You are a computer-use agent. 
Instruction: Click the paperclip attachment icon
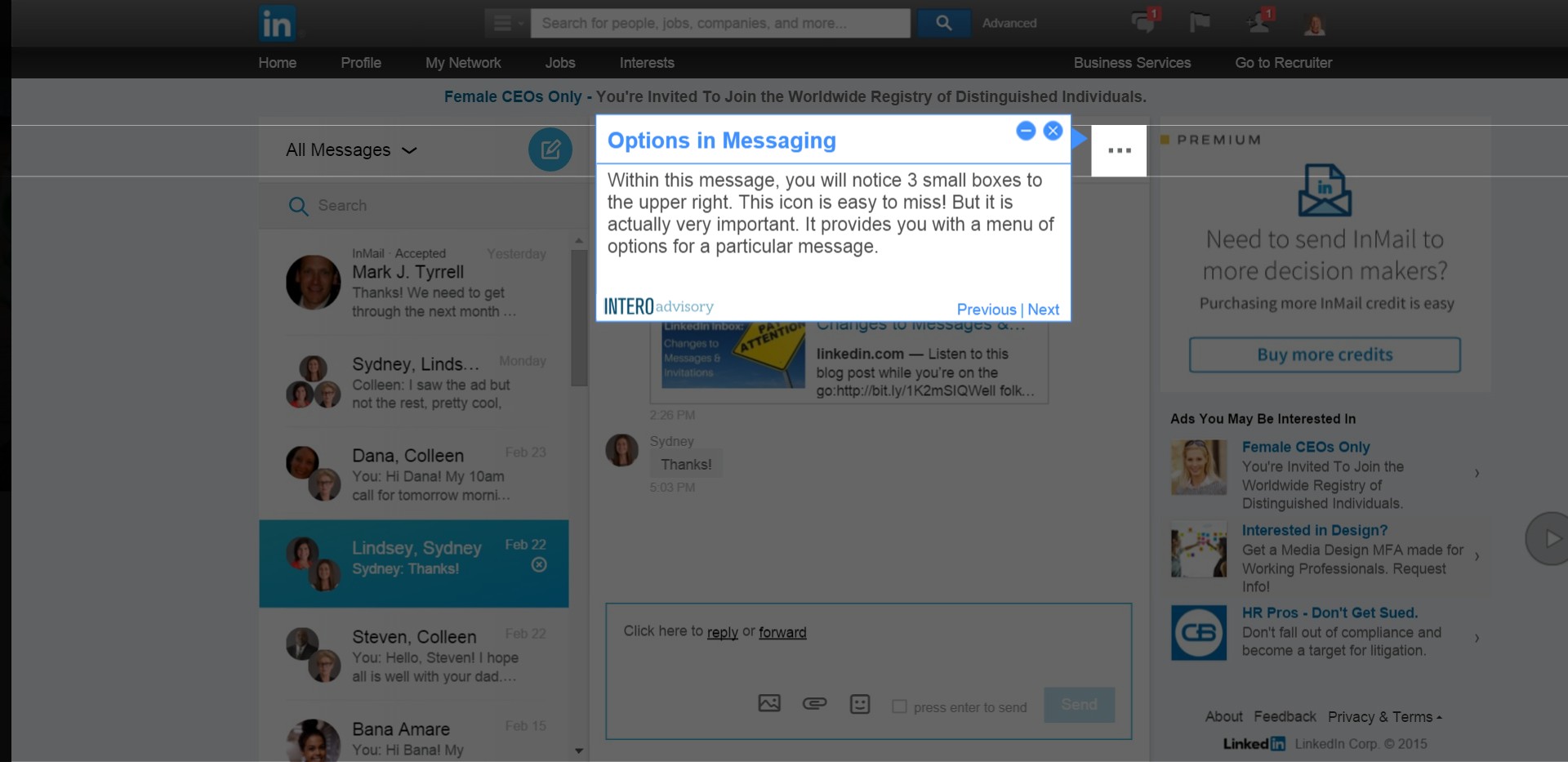click(814, 703)
